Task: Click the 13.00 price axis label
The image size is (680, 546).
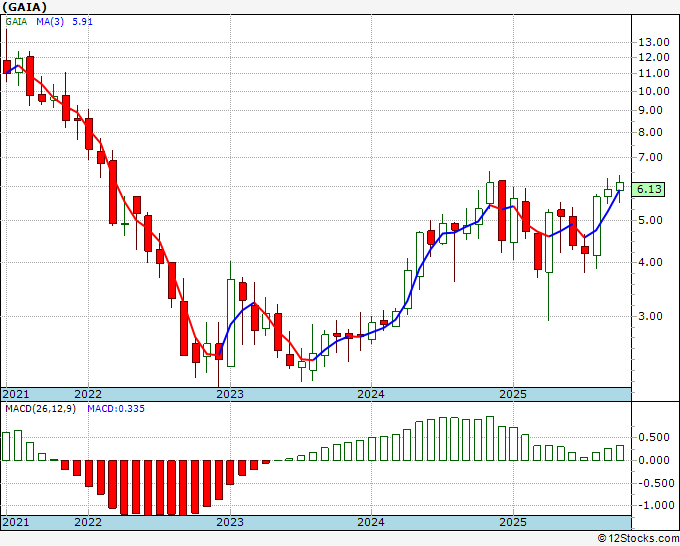Action: coord(654,42)
